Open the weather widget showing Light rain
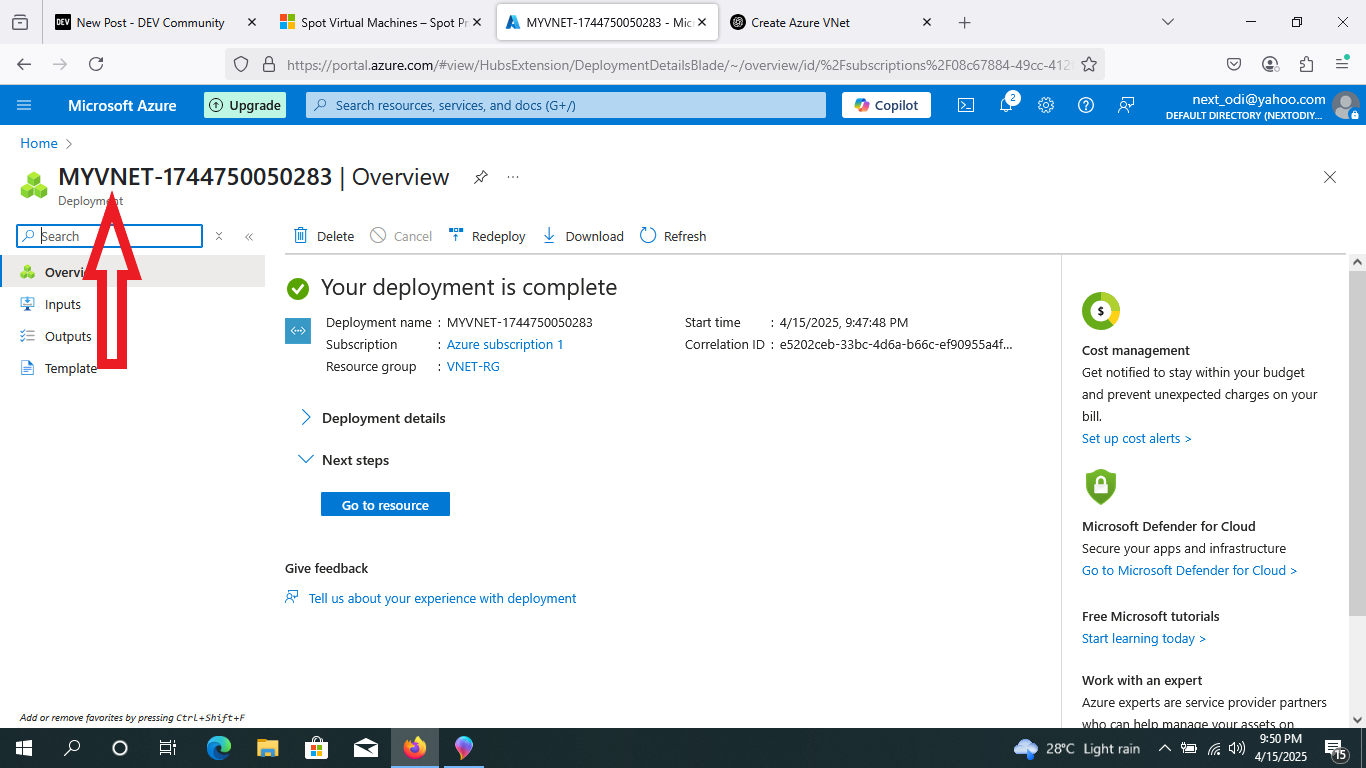The width and height of the screenshot is (1366, 768). click(1076, 748)
